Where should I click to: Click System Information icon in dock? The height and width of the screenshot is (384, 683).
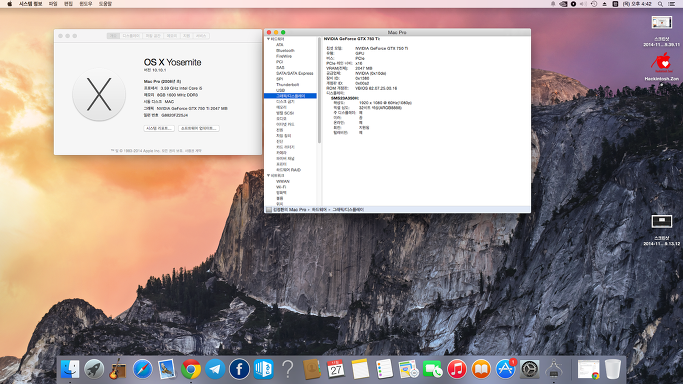[x=554, y=369]
